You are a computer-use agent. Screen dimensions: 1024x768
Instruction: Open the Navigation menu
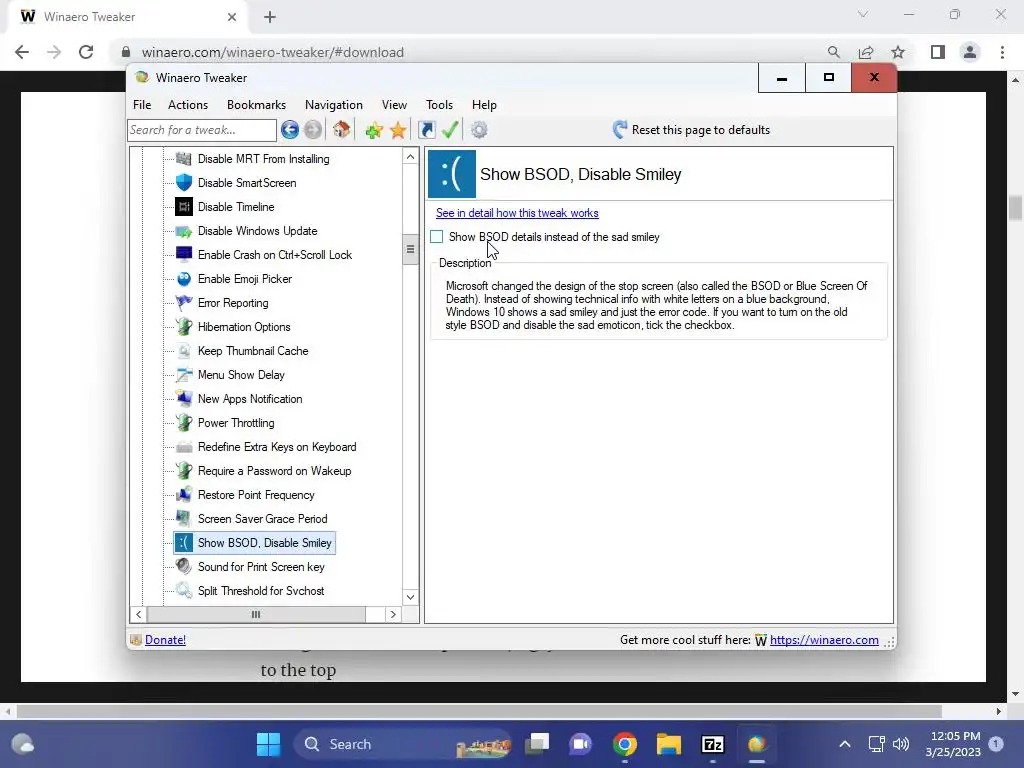tap(334, 104)
